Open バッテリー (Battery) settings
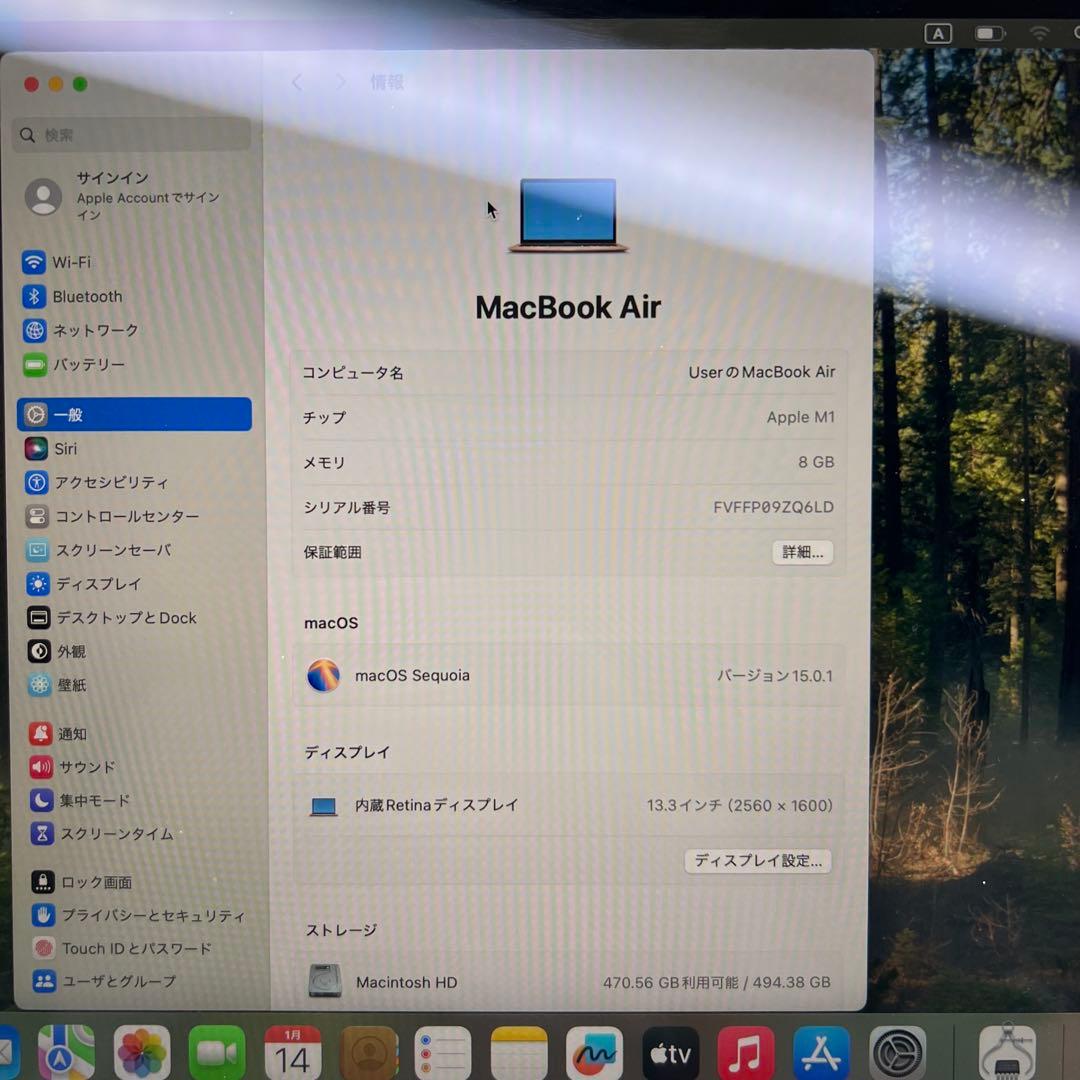Image resolution: width=1080 pixels, height=1080 pixels. [x=90, y=365]
